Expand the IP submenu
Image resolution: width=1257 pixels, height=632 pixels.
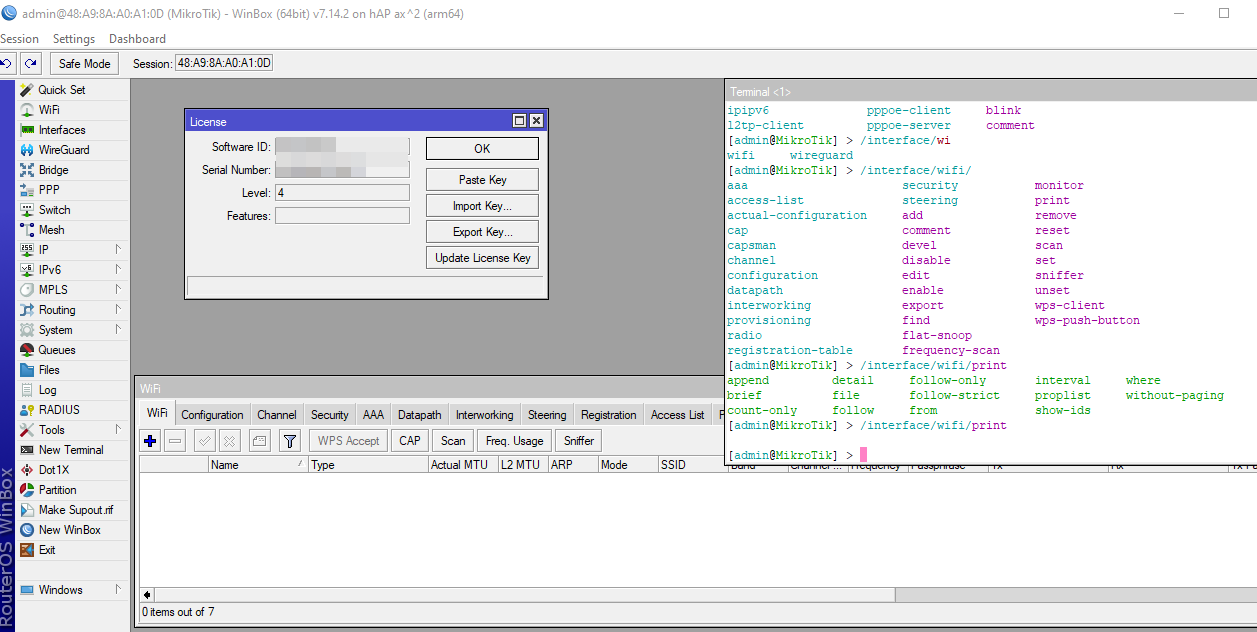tap(44, 250)
